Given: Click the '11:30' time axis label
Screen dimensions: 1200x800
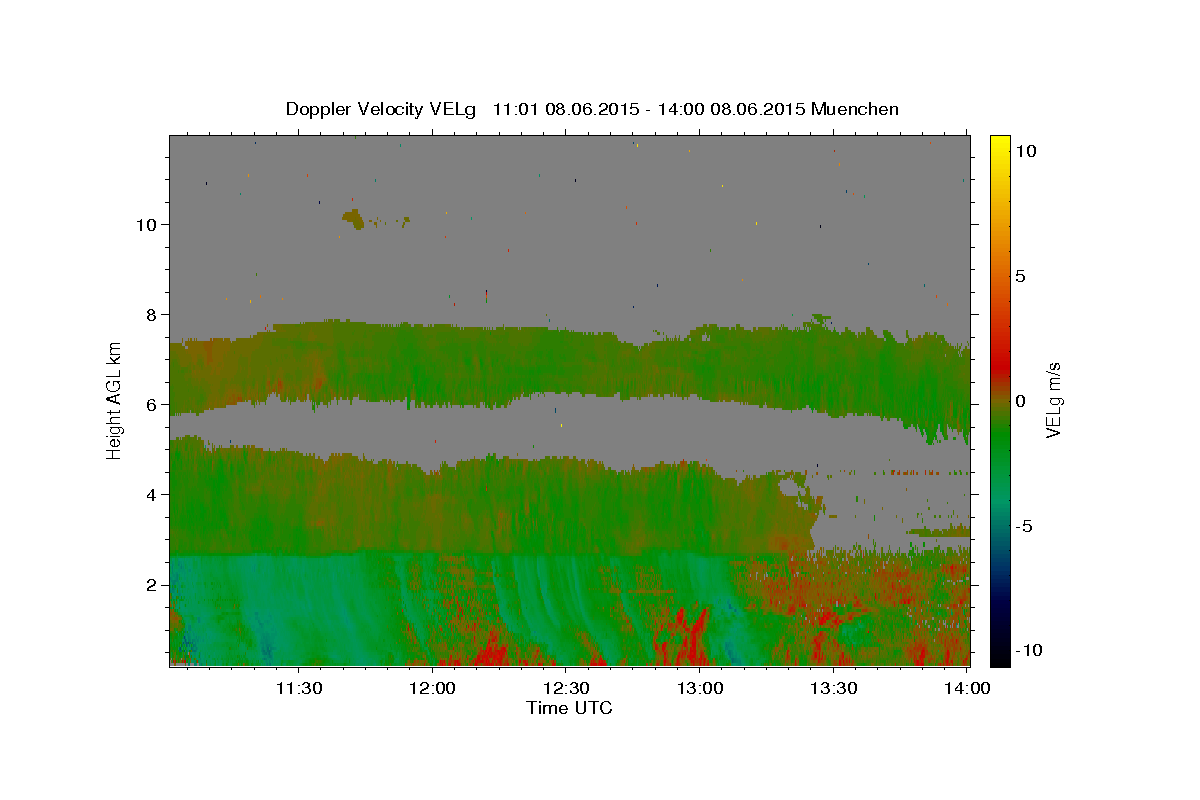Looking at the screenshot, I should [x=299, y=688].
